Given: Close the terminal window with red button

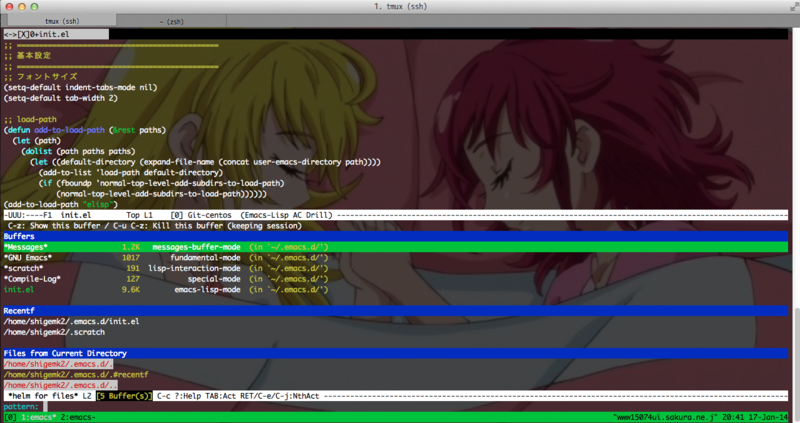Looking at the screenshot, I should (9, 7).
